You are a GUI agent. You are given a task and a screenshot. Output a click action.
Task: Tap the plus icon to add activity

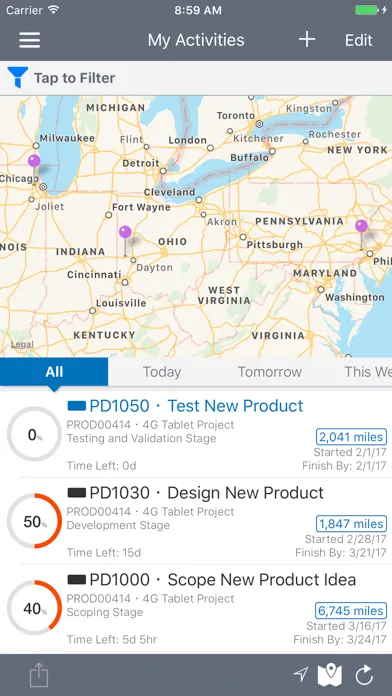tap(307, 40)
